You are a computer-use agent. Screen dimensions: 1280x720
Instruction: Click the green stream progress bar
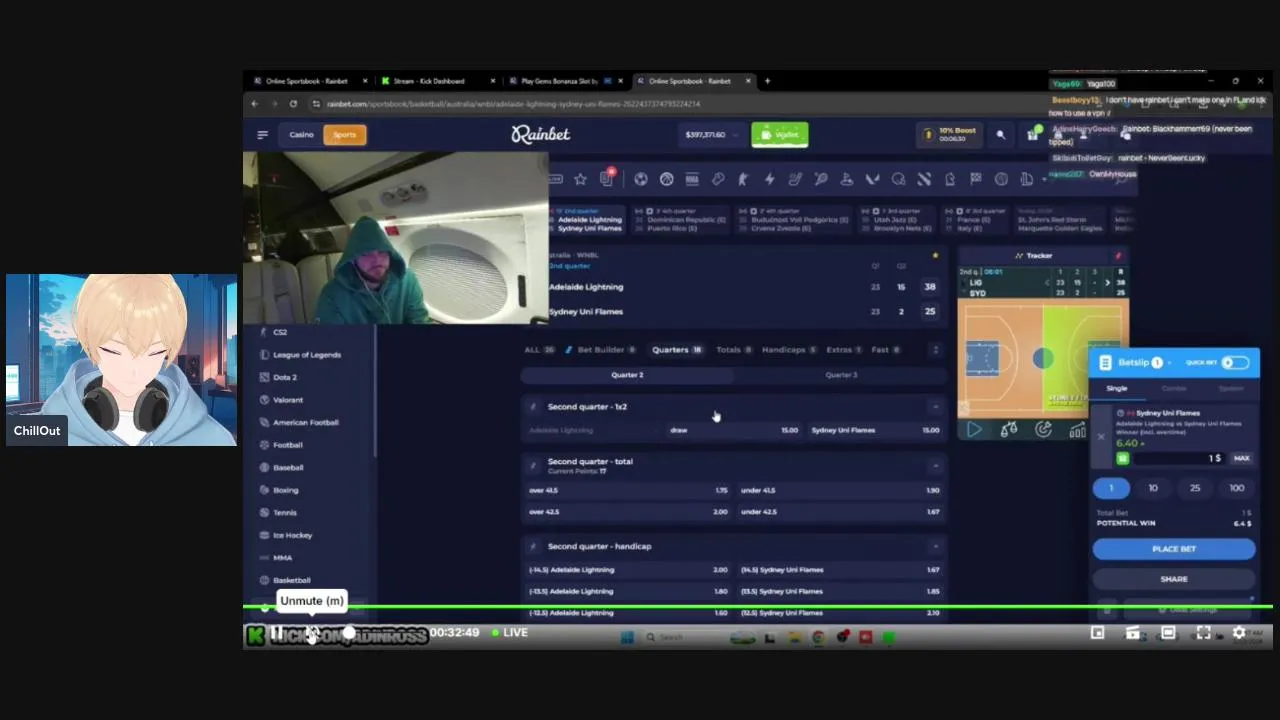(758, 607)
